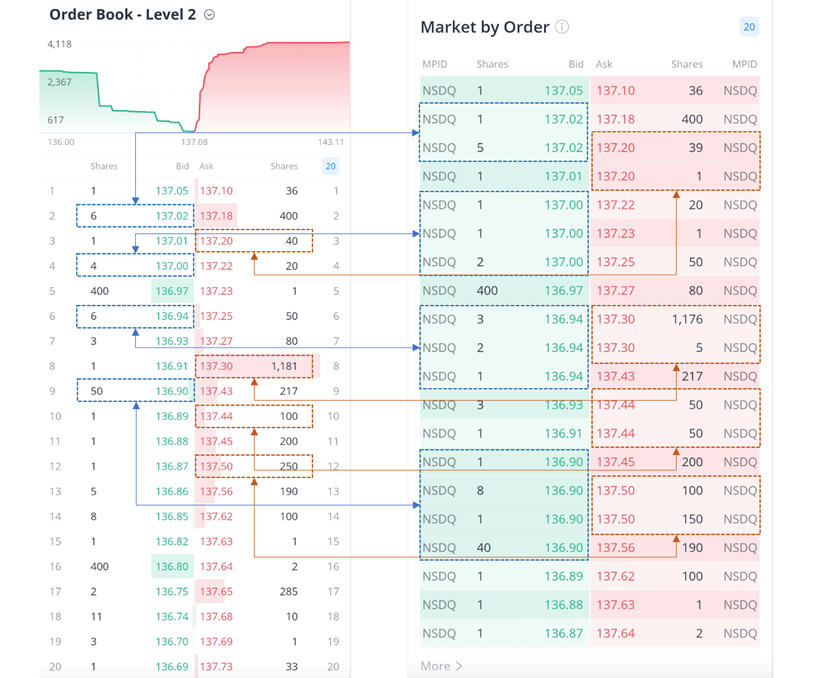Select the 136.80 bid price in Order Book

tap(170, 566)
